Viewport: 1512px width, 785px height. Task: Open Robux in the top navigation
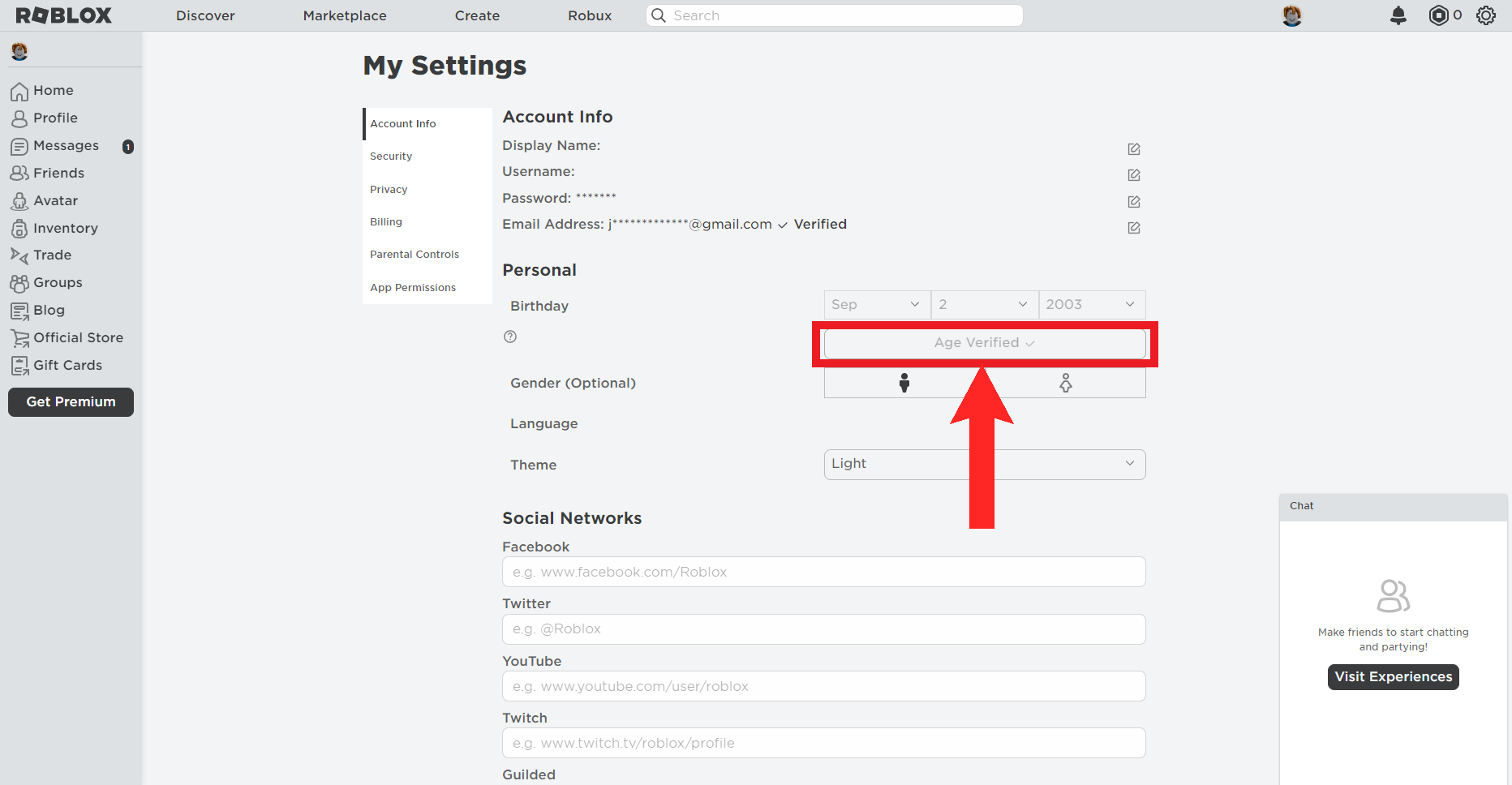click(590, 15)
